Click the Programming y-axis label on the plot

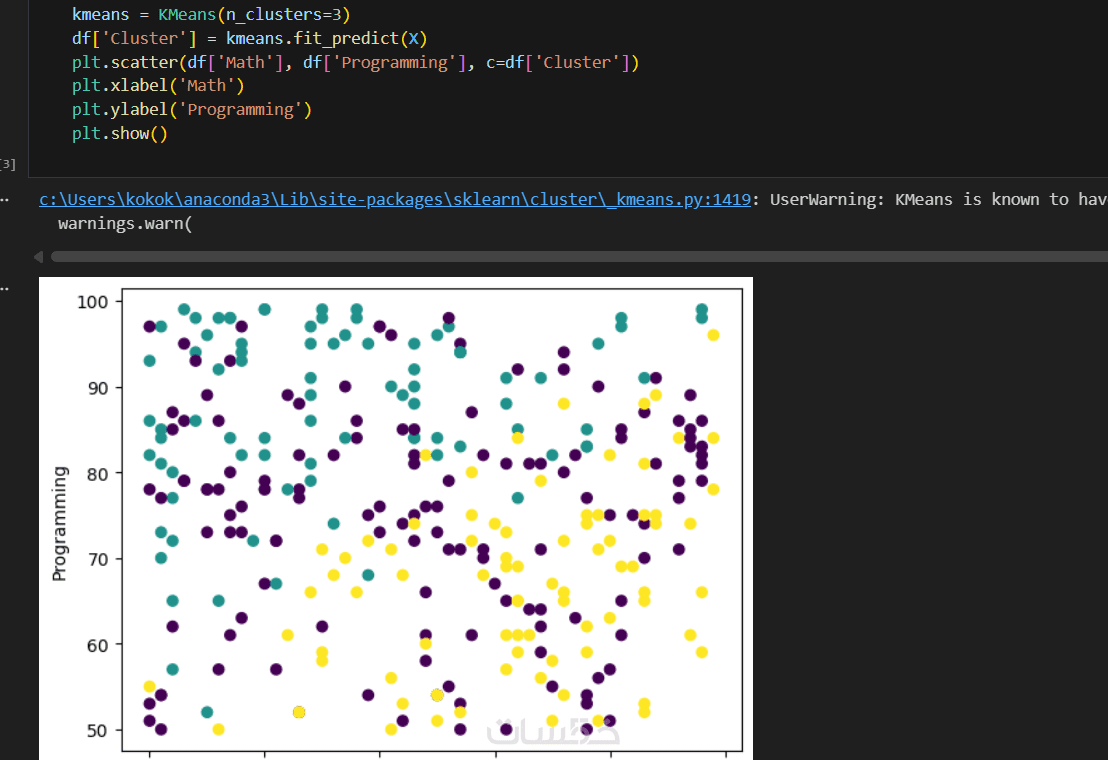(60, 523)
